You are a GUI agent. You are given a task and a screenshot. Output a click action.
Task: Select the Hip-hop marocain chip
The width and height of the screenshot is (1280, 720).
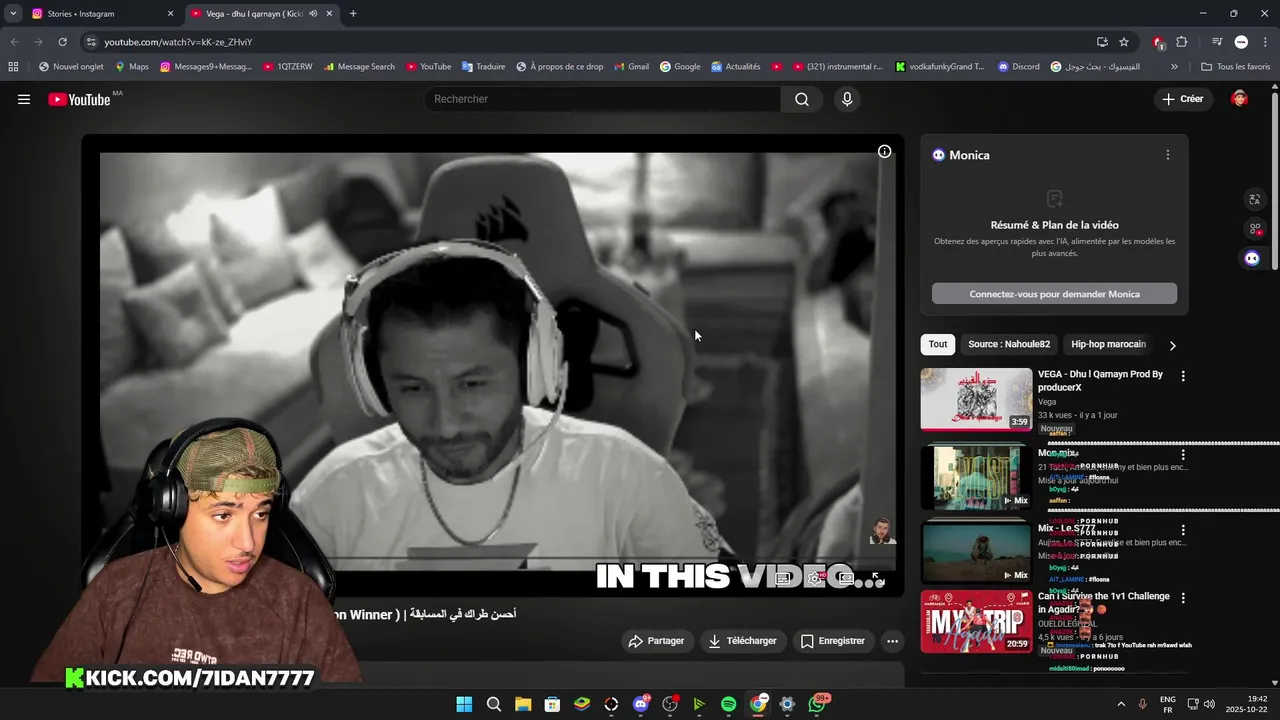1108,344
